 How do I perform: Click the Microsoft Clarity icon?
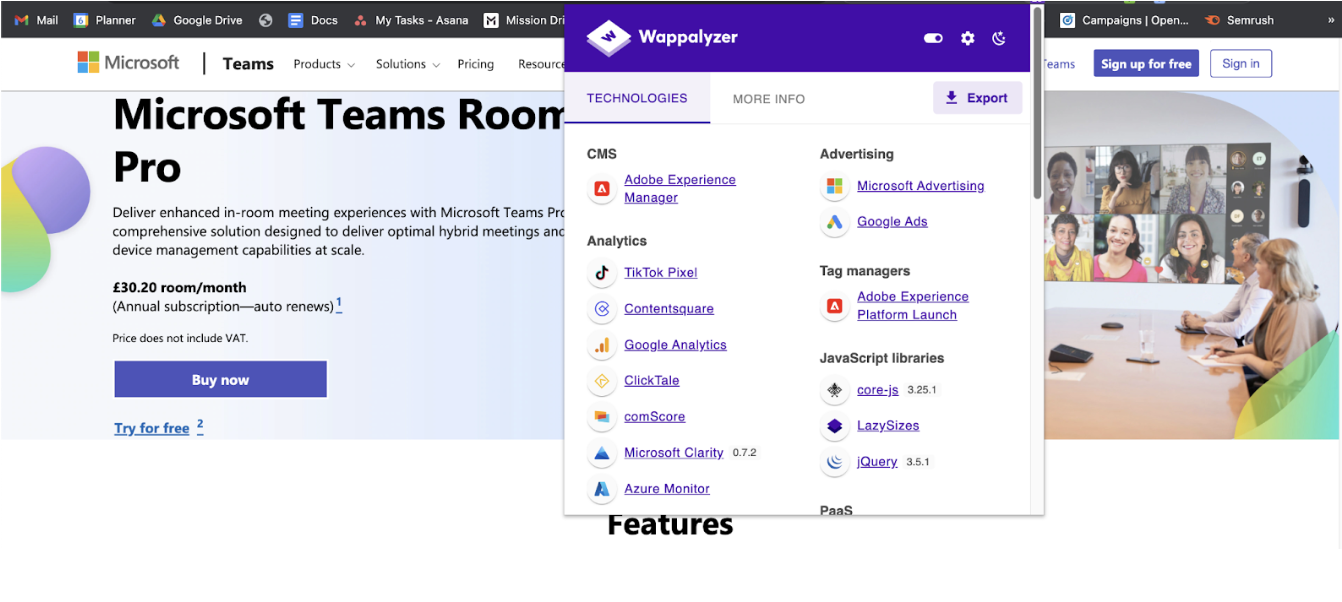(x=602, y=453)
